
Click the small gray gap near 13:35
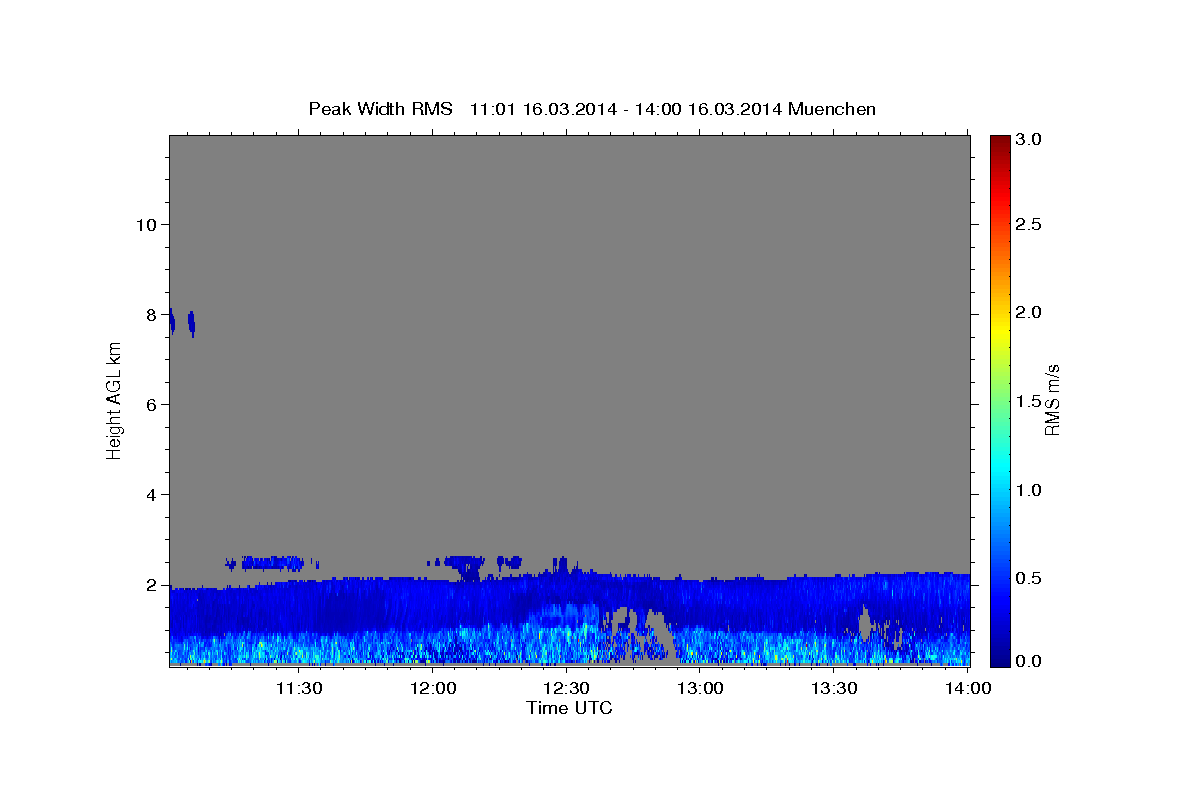(x=866, y=623)
